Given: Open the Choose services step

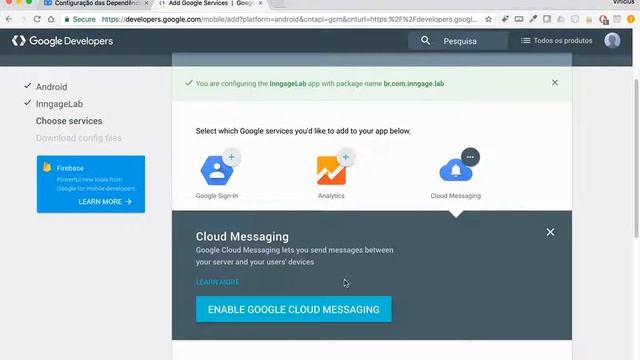Looking at the screenshot, I should 69,121.
